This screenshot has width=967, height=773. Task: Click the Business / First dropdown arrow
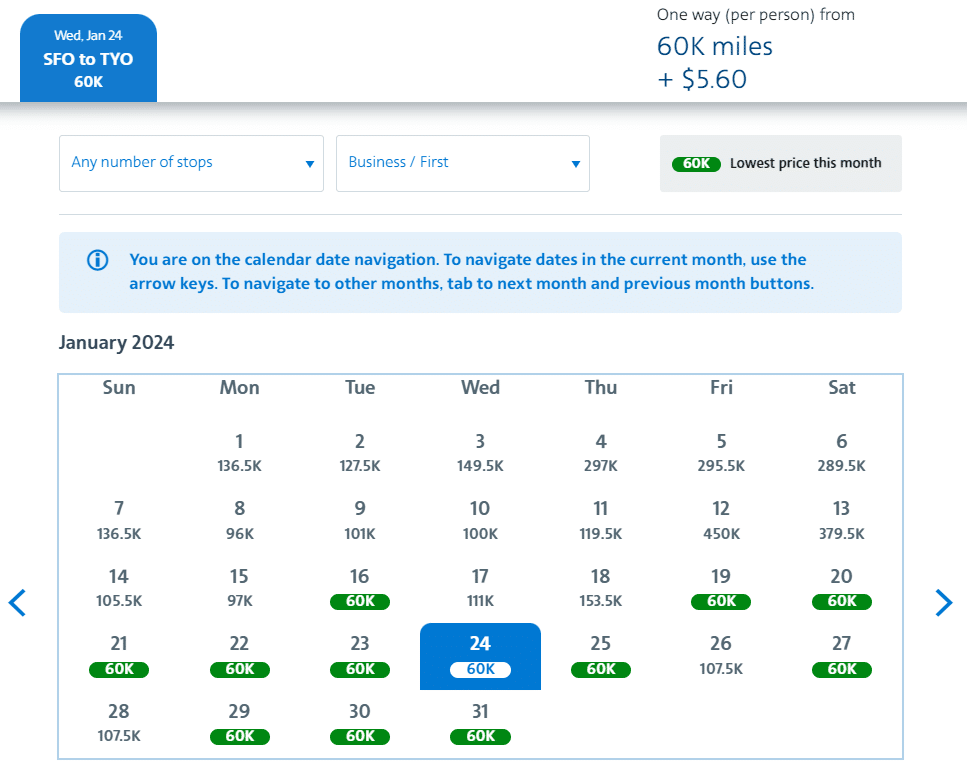(x=575, y=164)
